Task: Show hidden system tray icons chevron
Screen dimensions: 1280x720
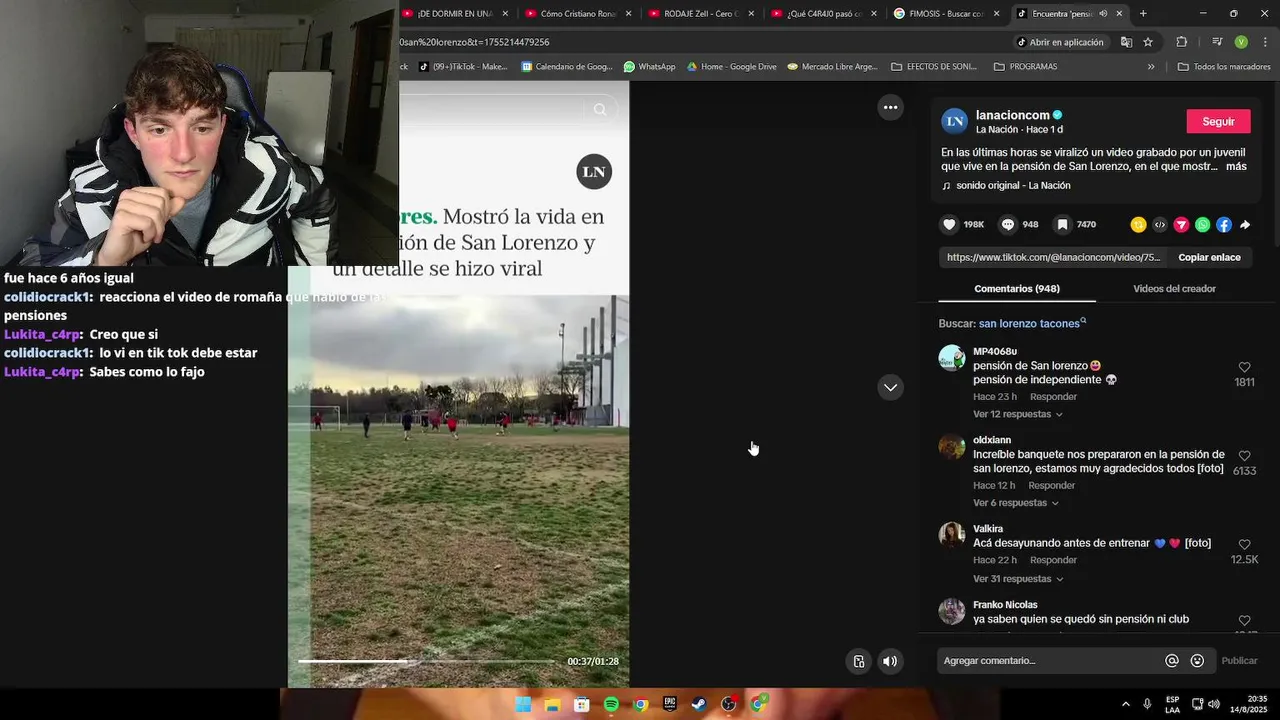Action: [1125, 704]
